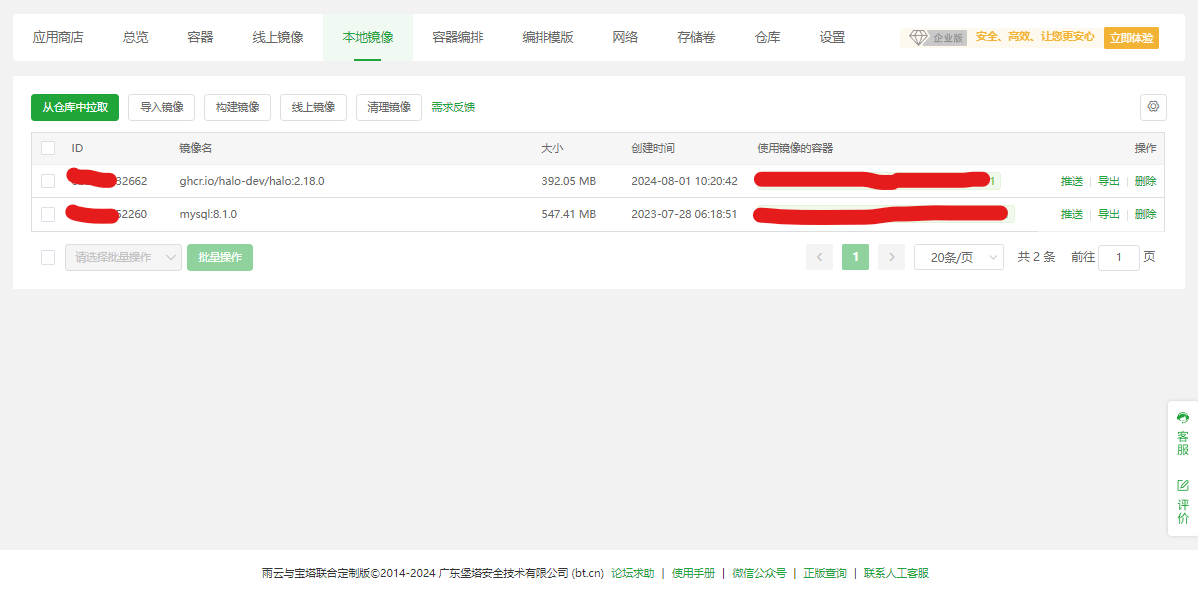Check the select-all images checkbox
Viewport: 1198px width, 596px height.
tap(47, 147)
